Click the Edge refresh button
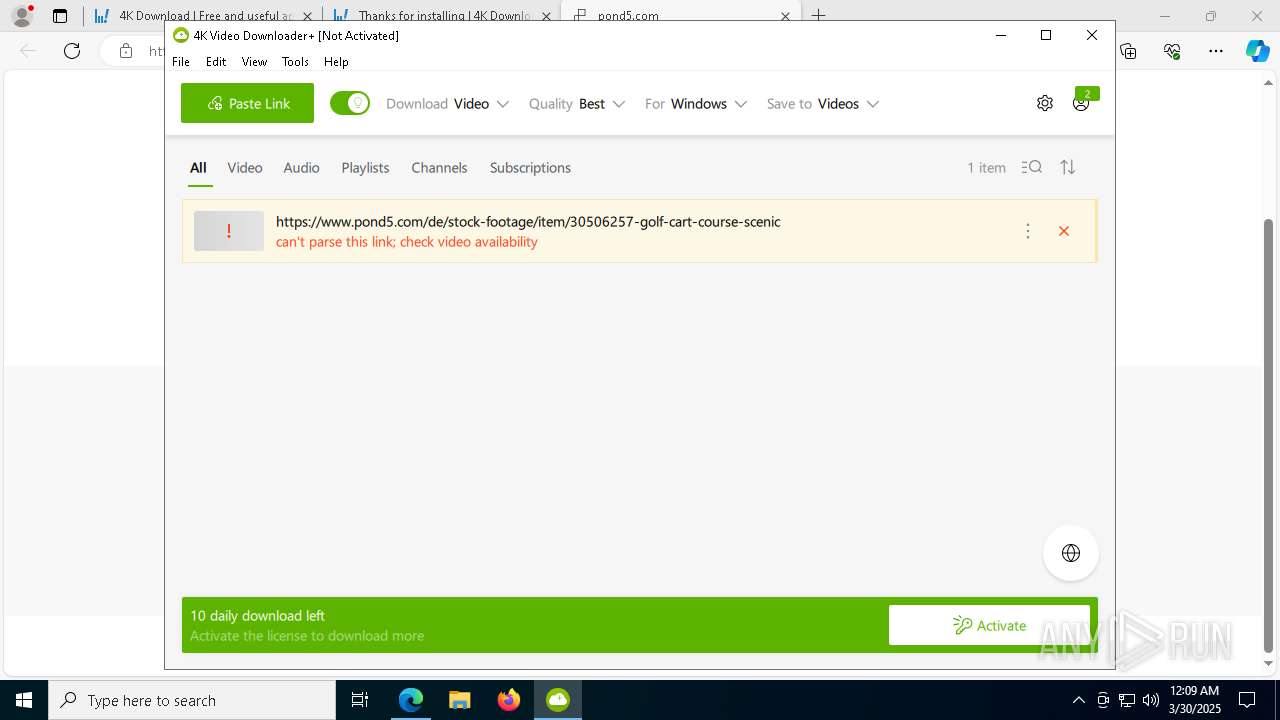 click(x=72, y=51)
